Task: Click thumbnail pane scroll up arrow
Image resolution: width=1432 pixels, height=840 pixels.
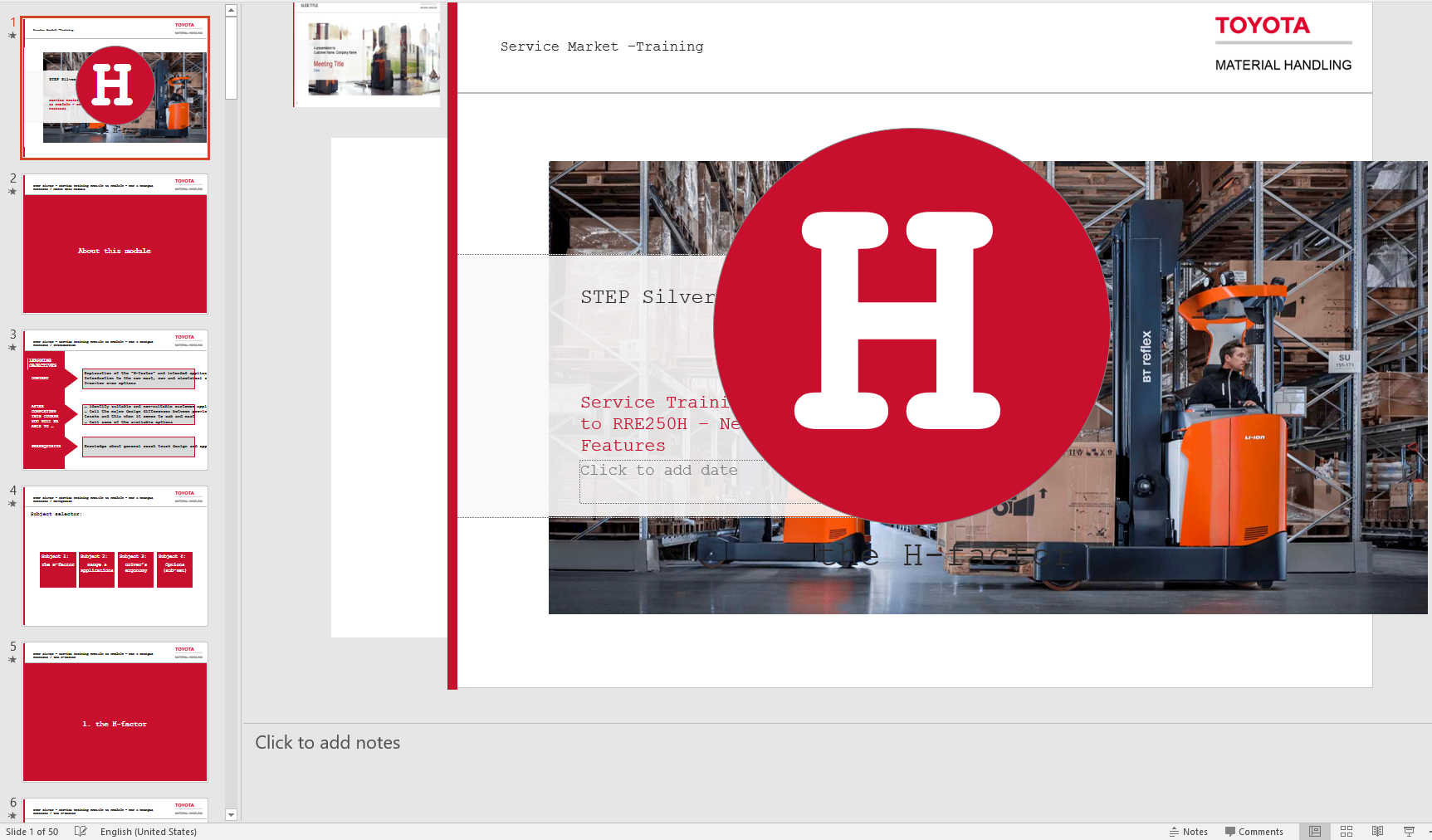Action: tap(232, 10)
